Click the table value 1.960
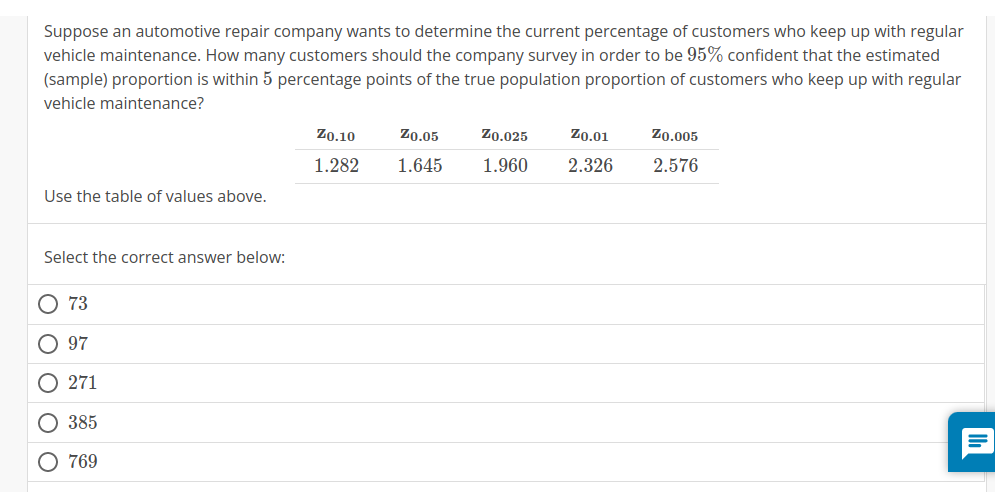 (x=505, y=166)
